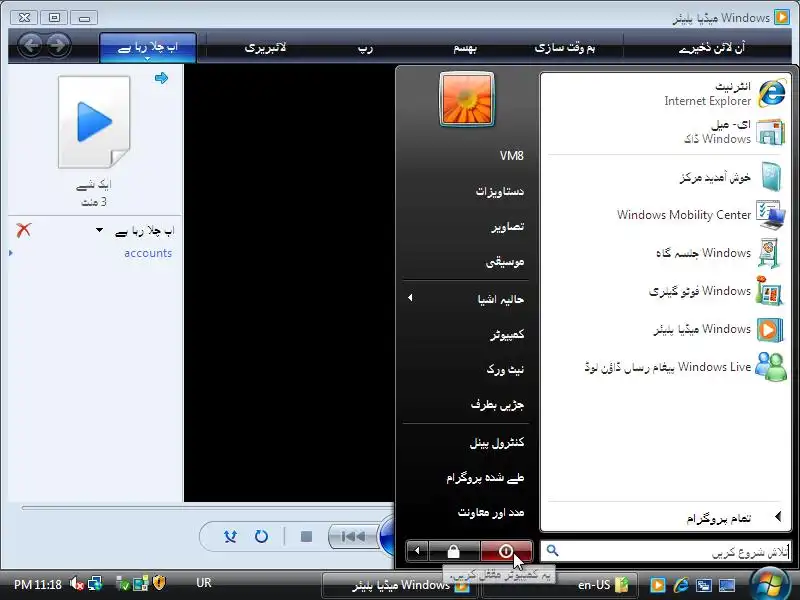Open the Now Playing list dropdown arrow
The height and width of the screenshot is (600, 800).
(99, 231)
